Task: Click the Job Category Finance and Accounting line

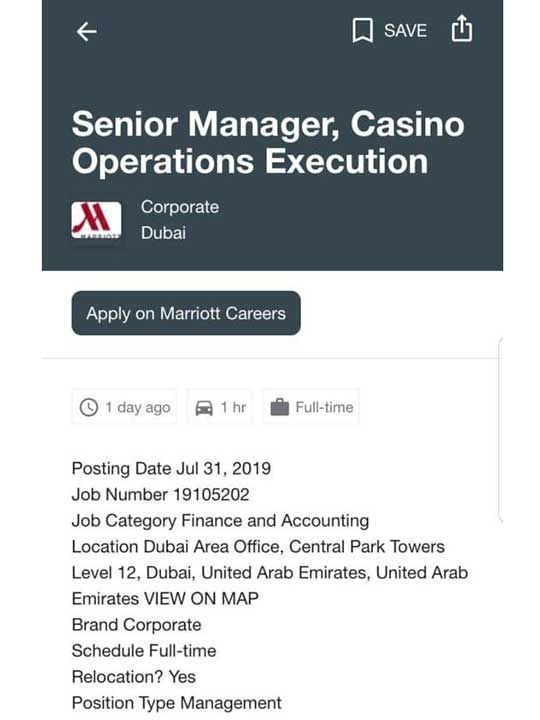Action: 220,521
